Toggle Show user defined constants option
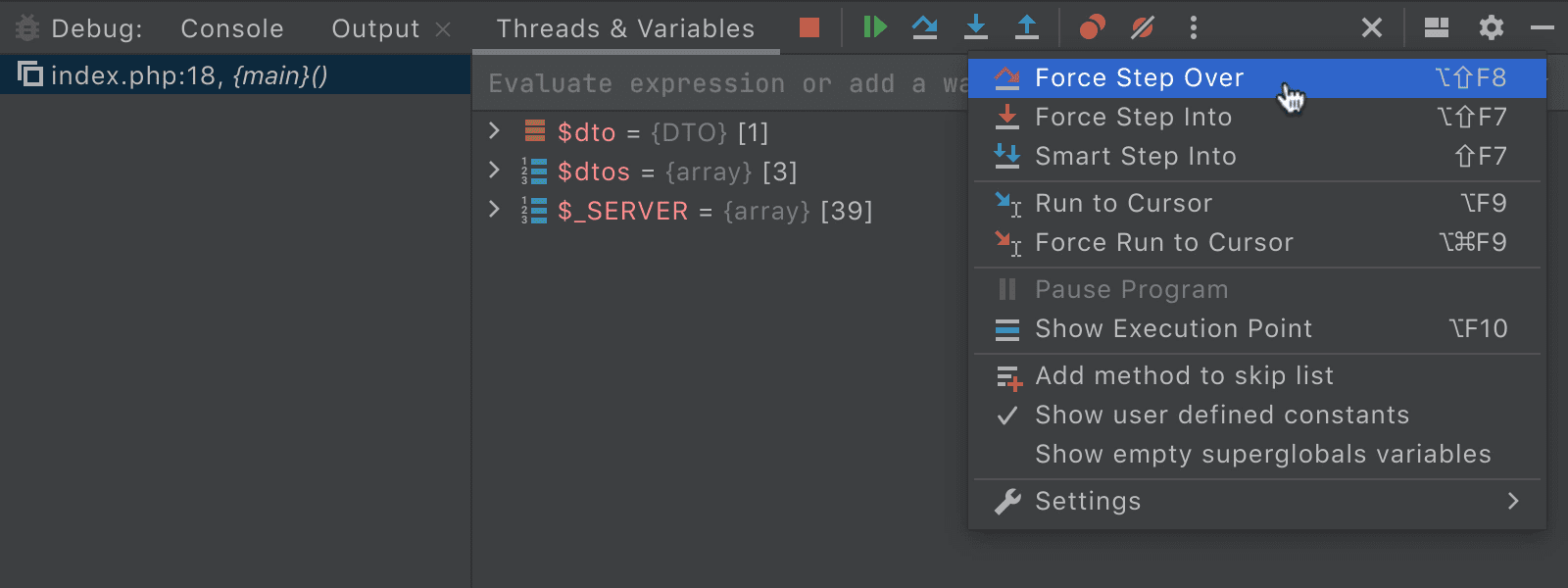The width and height of the screenshot is (1568, 588). click(1221, 415)
